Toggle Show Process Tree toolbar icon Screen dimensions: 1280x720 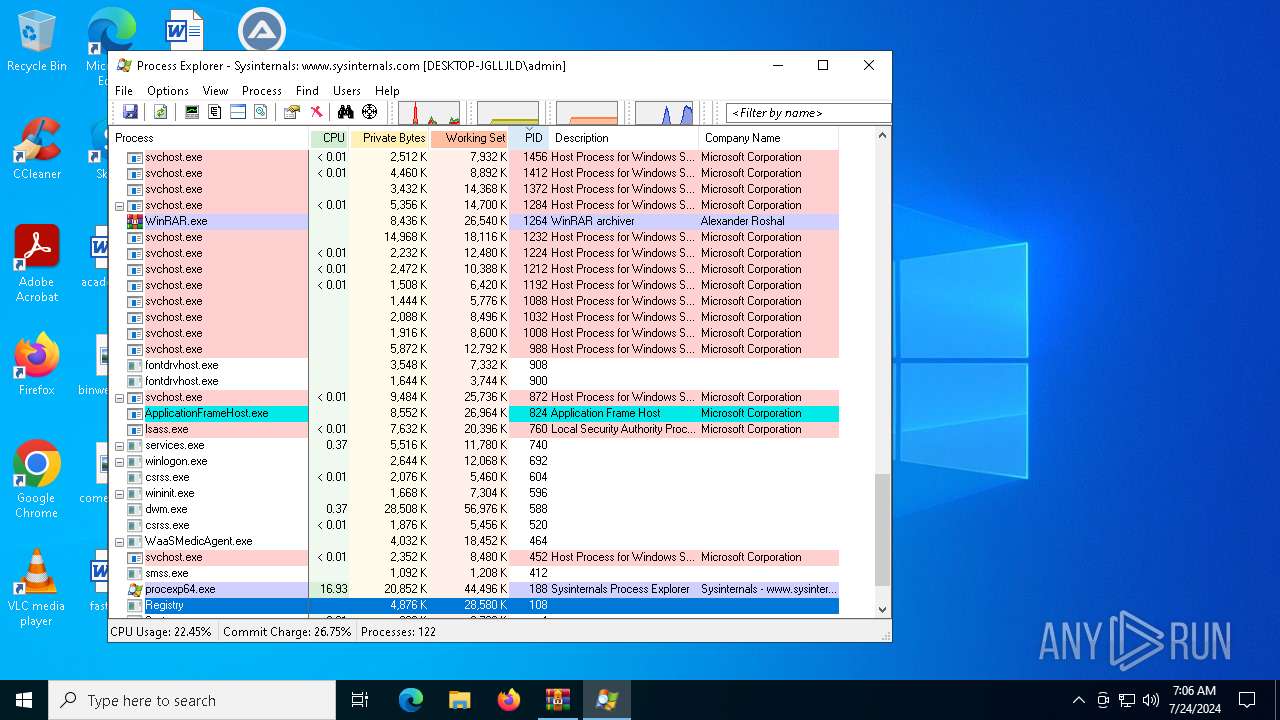pyautogui.click(x=215, y=112)
